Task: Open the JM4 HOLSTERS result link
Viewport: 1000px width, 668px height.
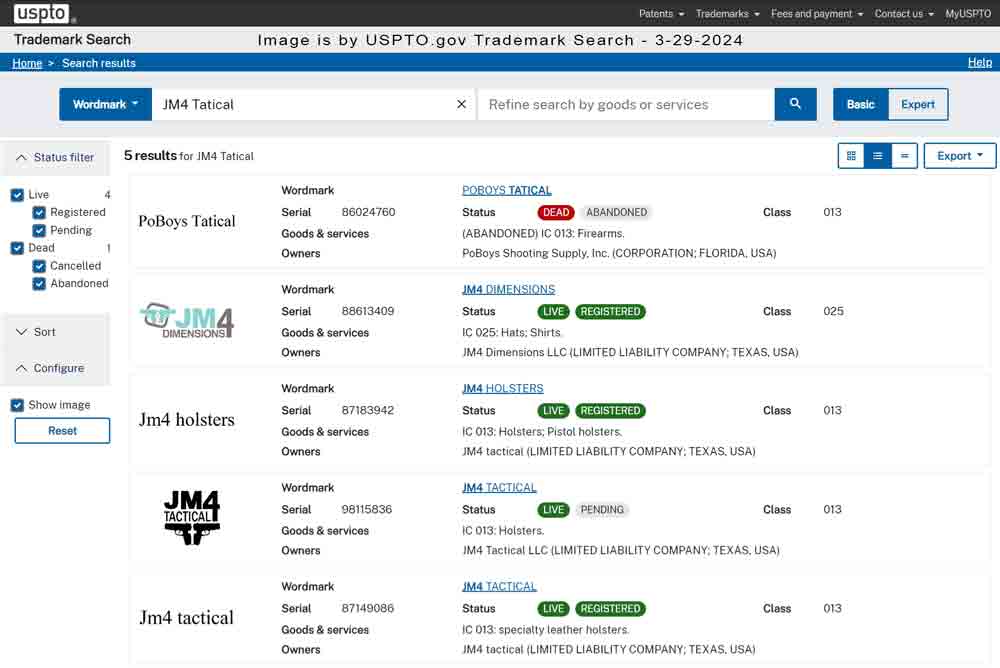Action: pyautogui.click(x=502, y=388)
